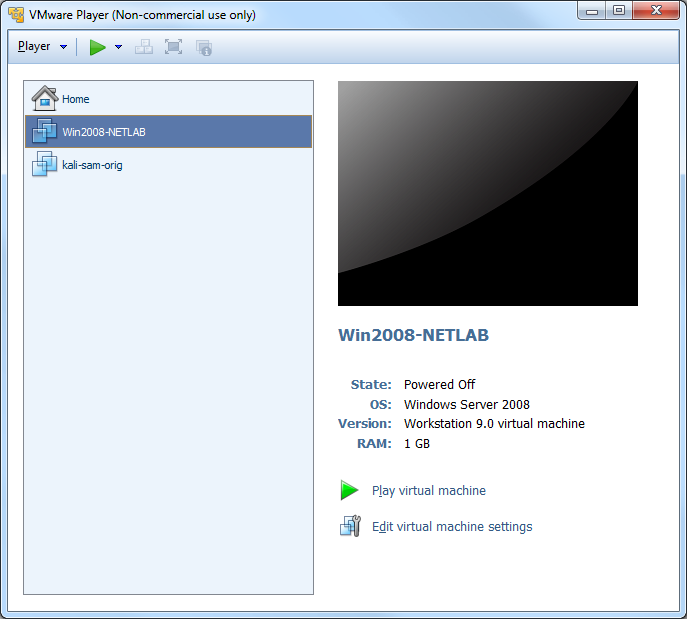Click the 'Powered Off' state value
The image size is (687, 619).
pos(439,385)
